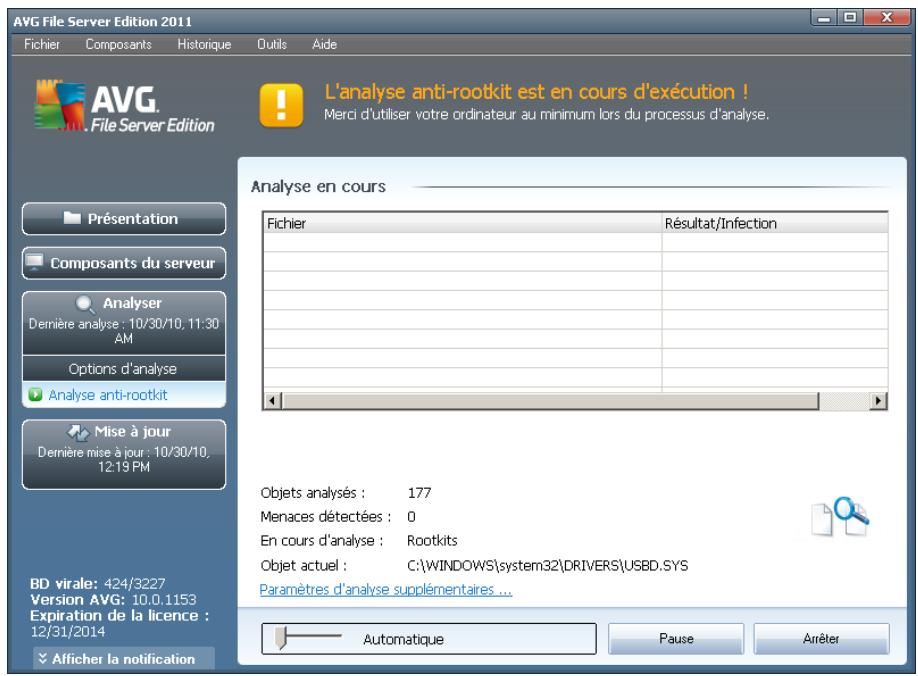Click the magnifier icon next to Analyser
Image resolution: width=918 pixels, height=676 pixels.
tap(85, 303)
